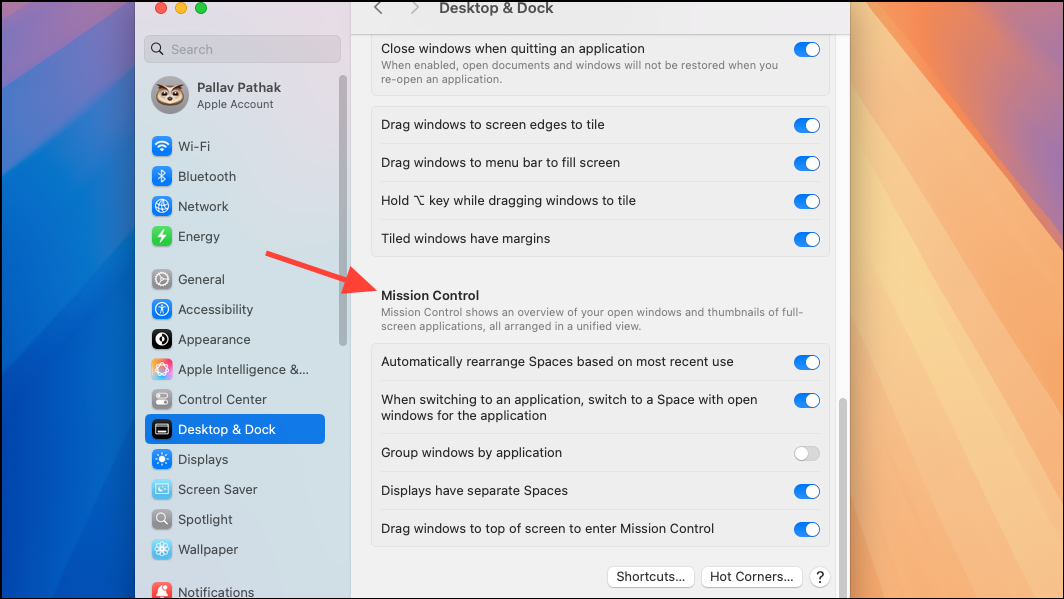Open the Network globe icon
Viewport: 1064px width, 599px height.
[162, 206]
